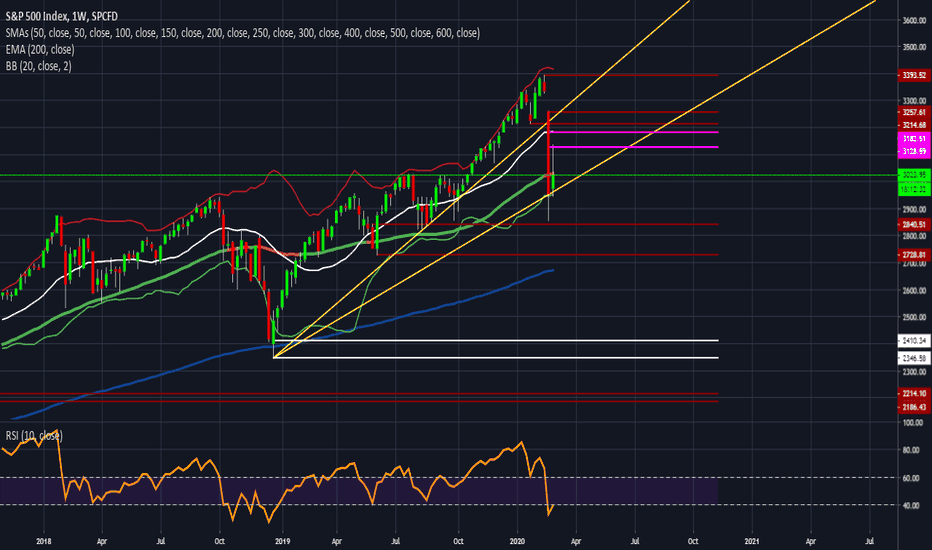Click the 3500.00 price axis tick
The width and height of the screenshot is (932, 550).
pos(914,47)
